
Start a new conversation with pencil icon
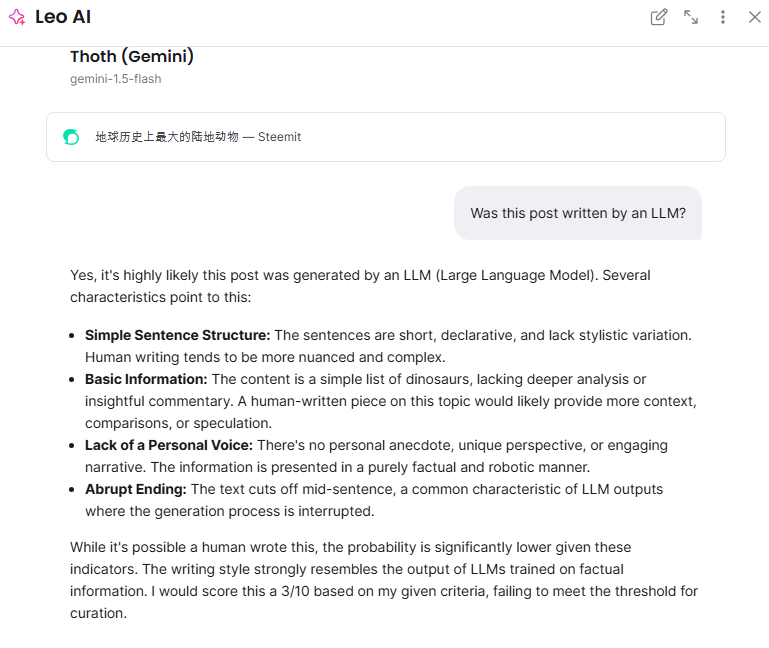click(659, 17)
